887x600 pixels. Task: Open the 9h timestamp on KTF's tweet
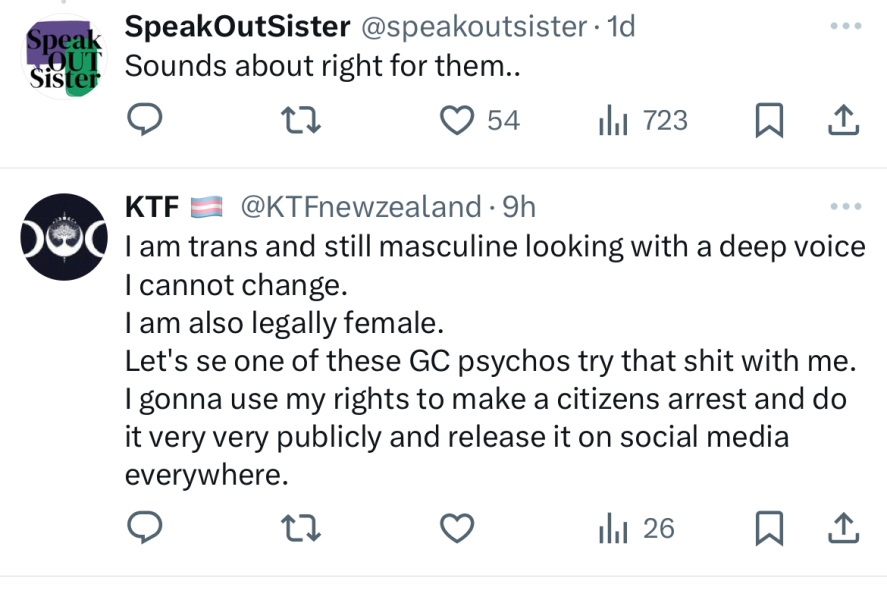coord(519,207)
